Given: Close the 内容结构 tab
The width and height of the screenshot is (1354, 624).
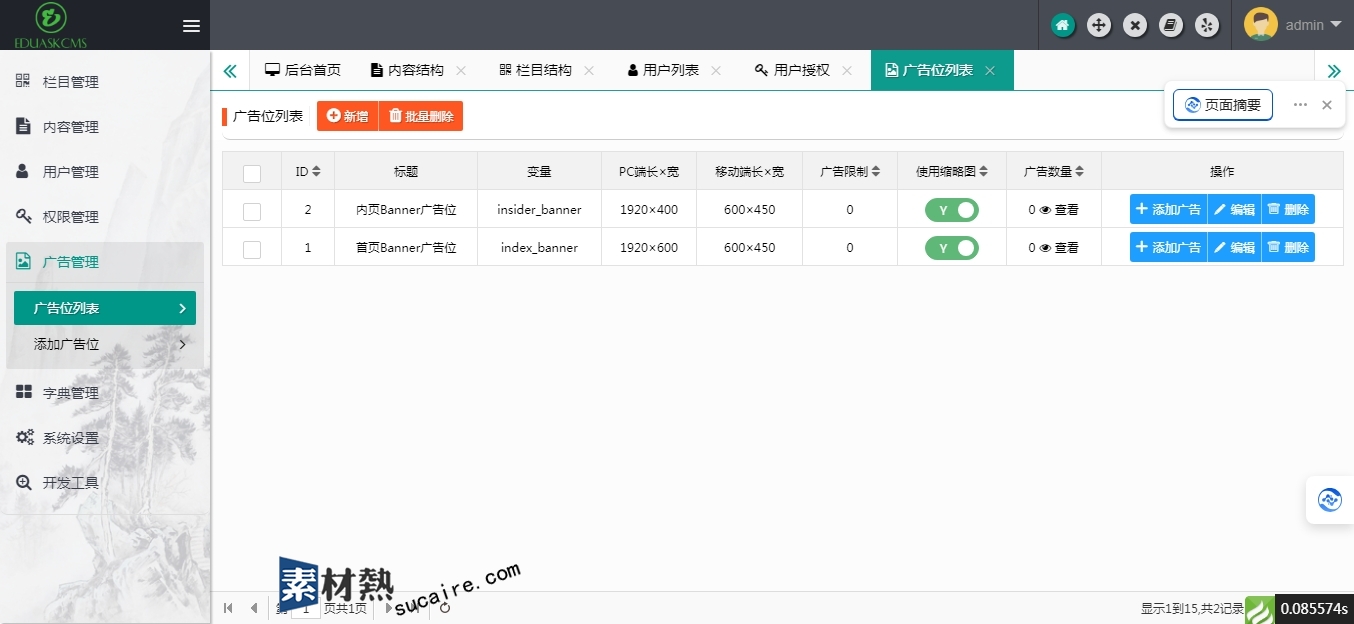Looking at the screenshot, I should coord(461,71).
